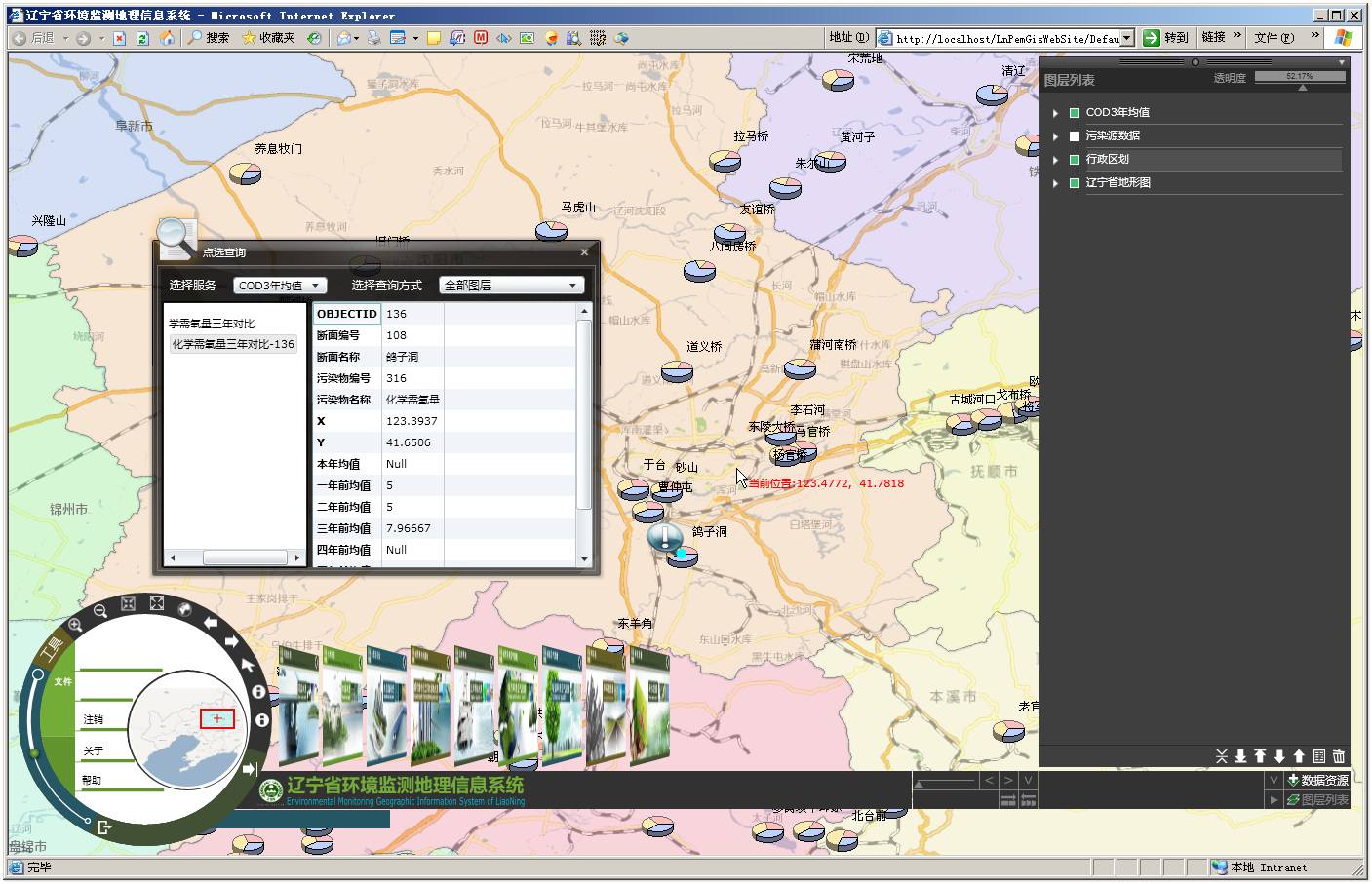
Task: Expand the 行政区划 layer tree node
Action: (x=1055, y=160)
